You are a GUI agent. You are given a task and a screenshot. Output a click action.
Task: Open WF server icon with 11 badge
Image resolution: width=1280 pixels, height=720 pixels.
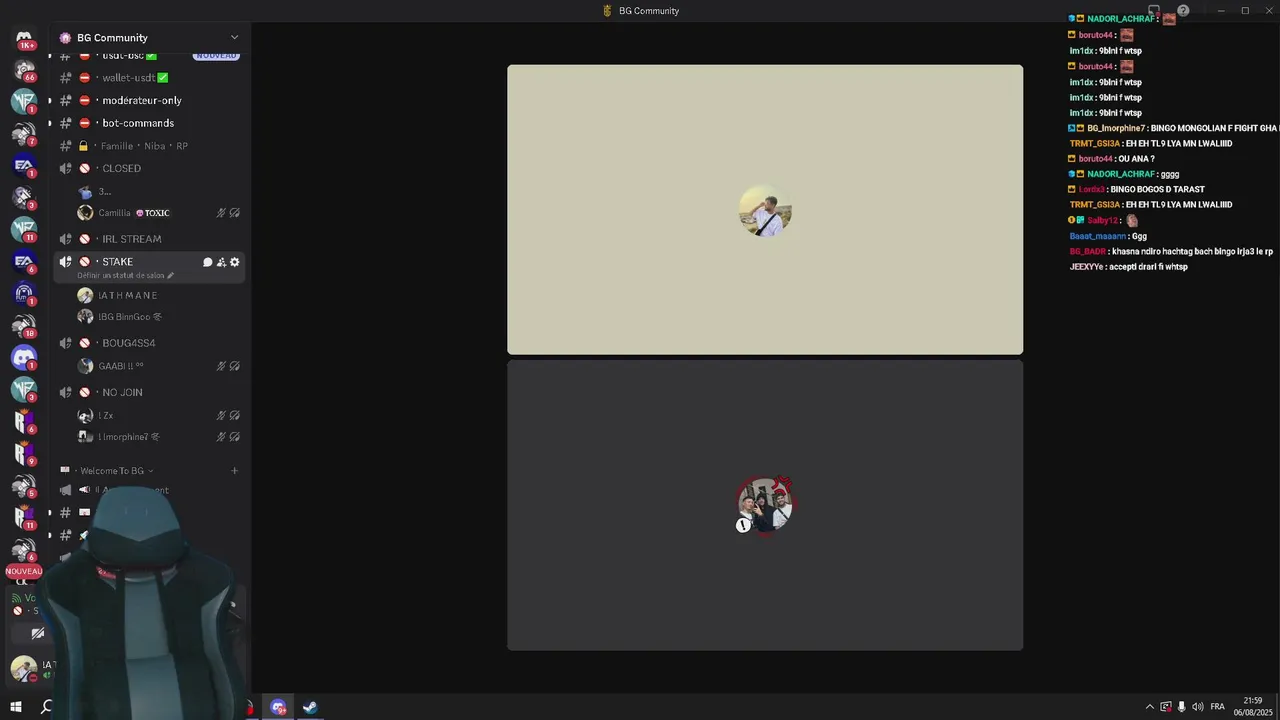point(24,229)
